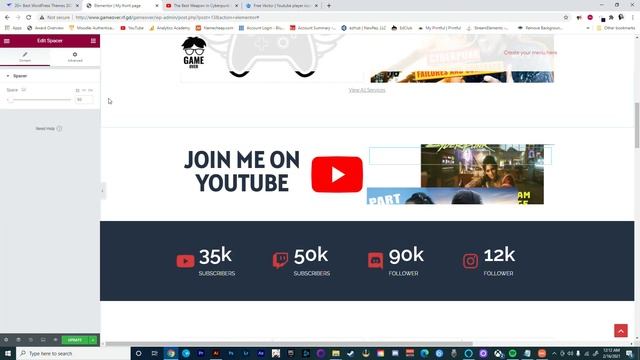Toggle Responsive Mode icon

point(43,340)
